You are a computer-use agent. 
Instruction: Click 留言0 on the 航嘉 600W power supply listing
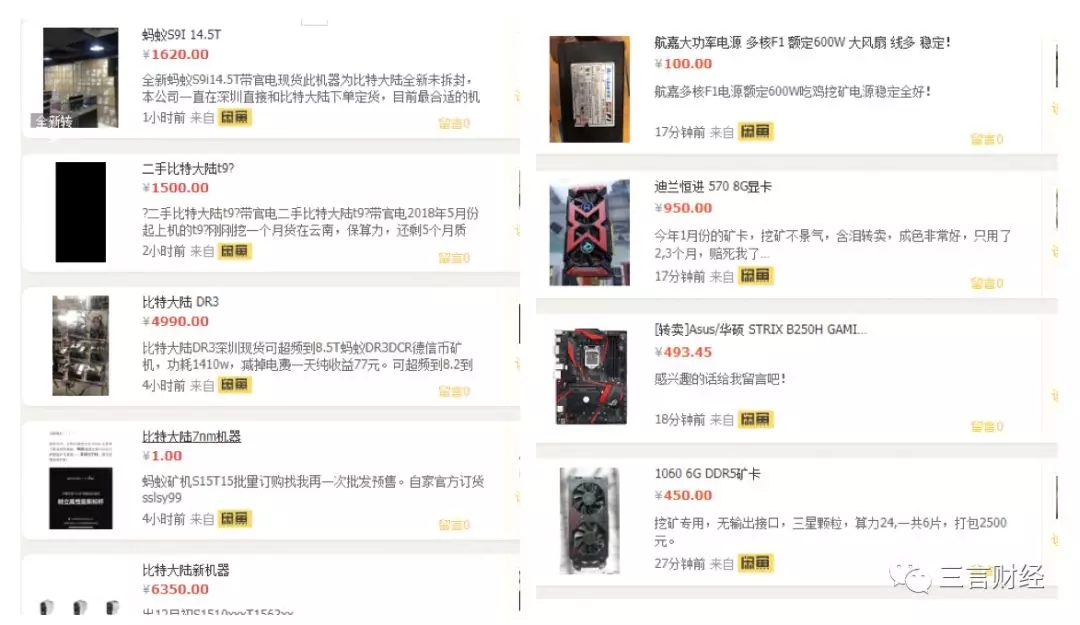point(986,139)
